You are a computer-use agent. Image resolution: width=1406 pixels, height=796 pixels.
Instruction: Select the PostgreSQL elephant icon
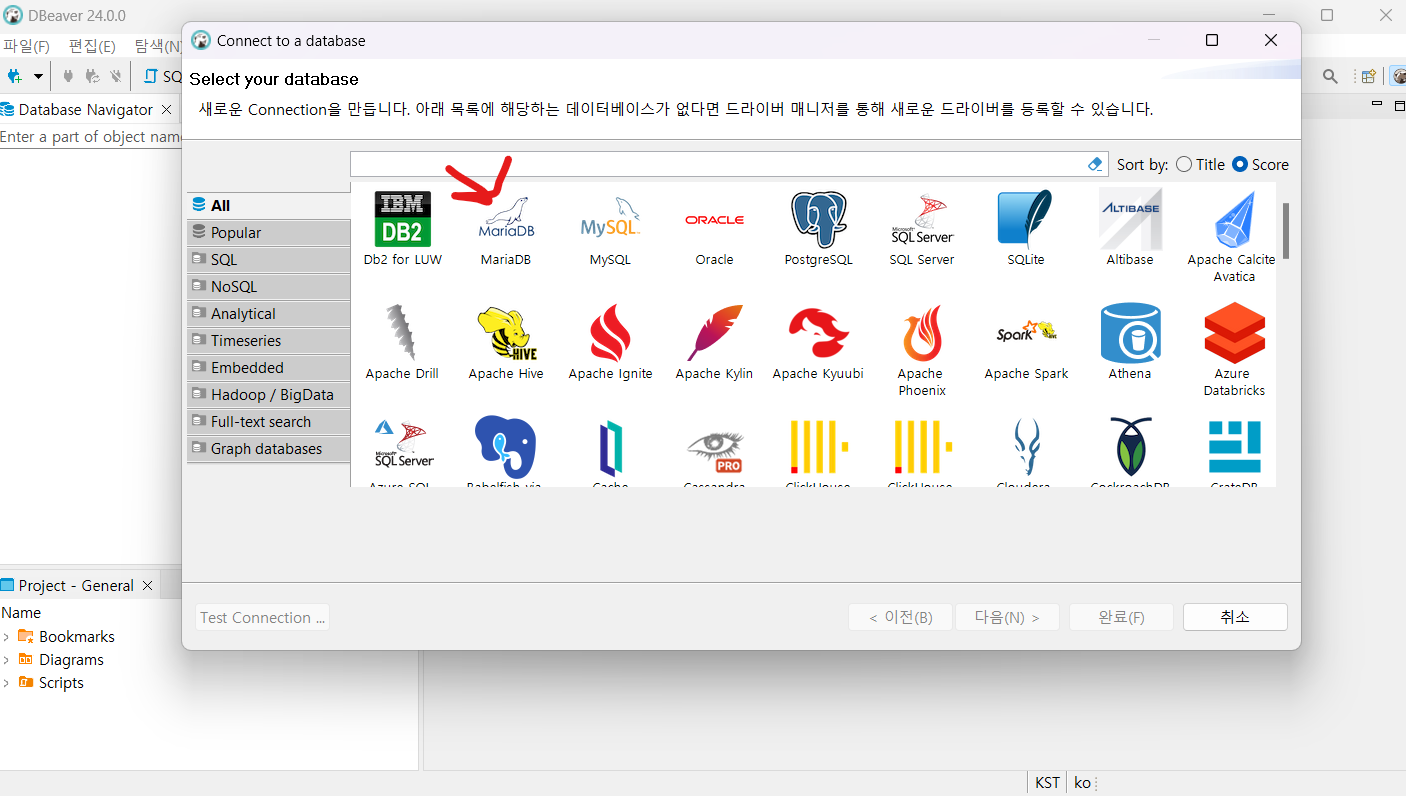[x=818, y=229]
